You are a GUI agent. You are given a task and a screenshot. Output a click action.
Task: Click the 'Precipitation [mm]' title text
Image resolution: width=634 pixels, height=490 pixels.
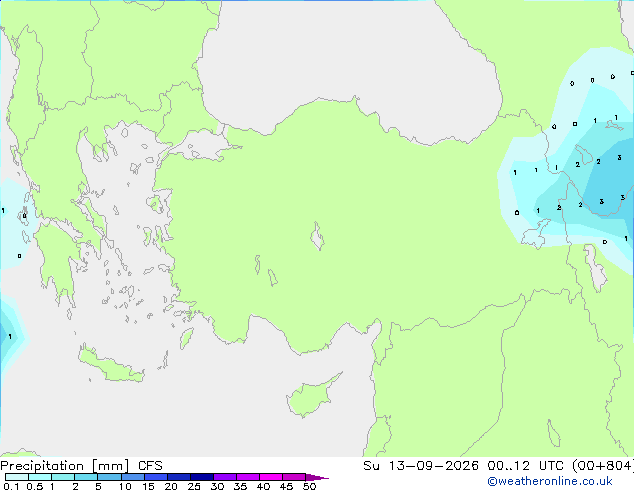[x=65, y=466]
